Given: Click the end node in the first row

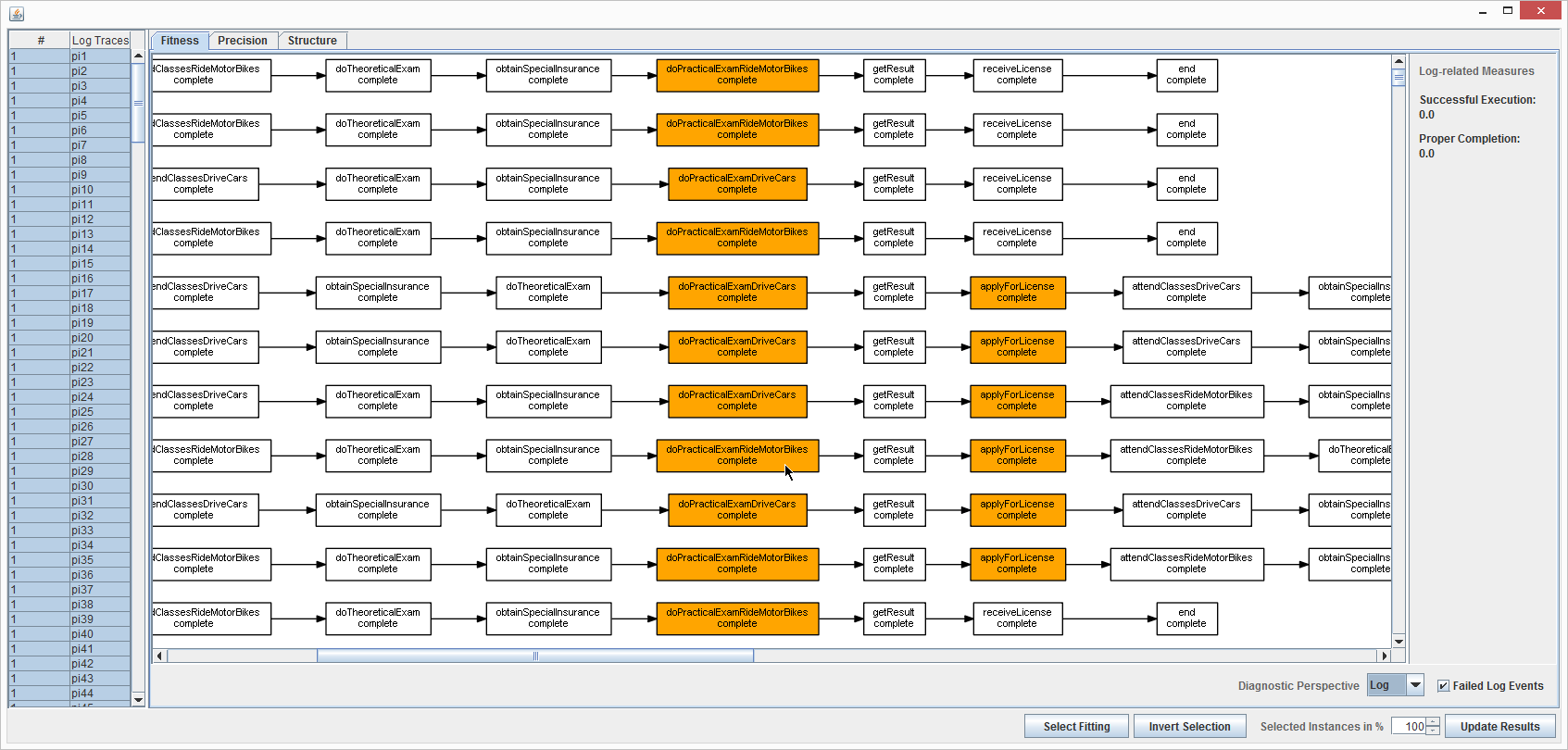Looking at the screenshot, I should tap(1186, 75).
